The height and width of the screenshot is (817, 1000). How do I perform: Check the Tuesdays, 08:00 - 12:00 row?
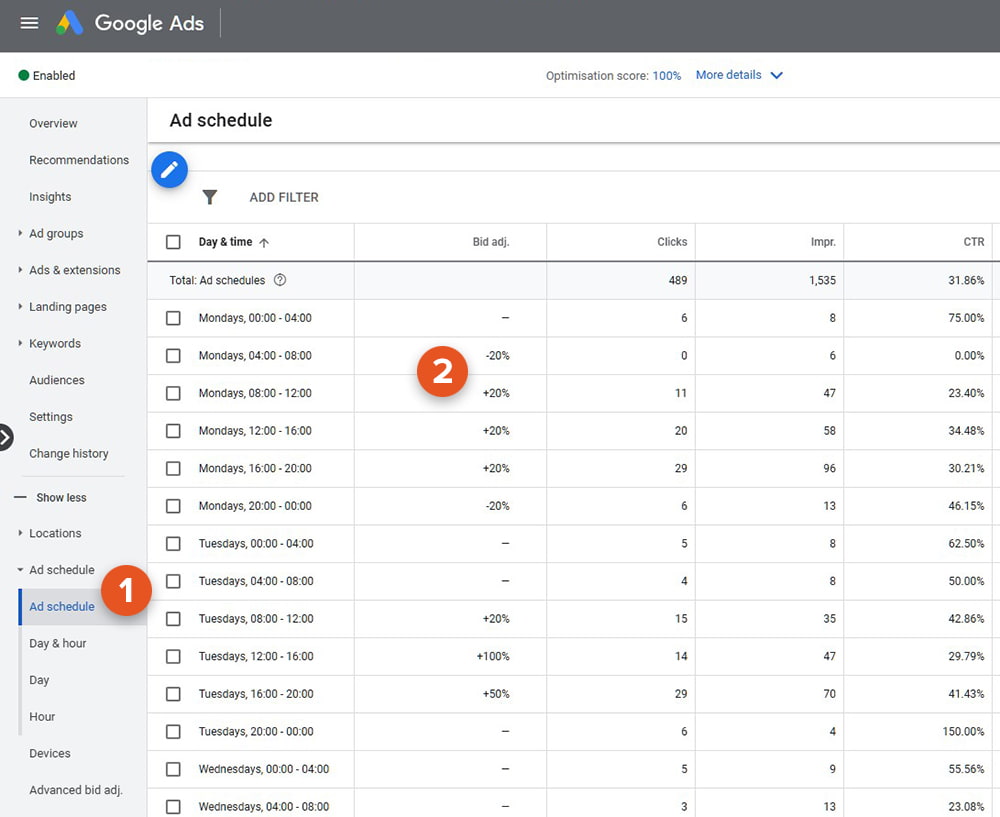point(173,619)
